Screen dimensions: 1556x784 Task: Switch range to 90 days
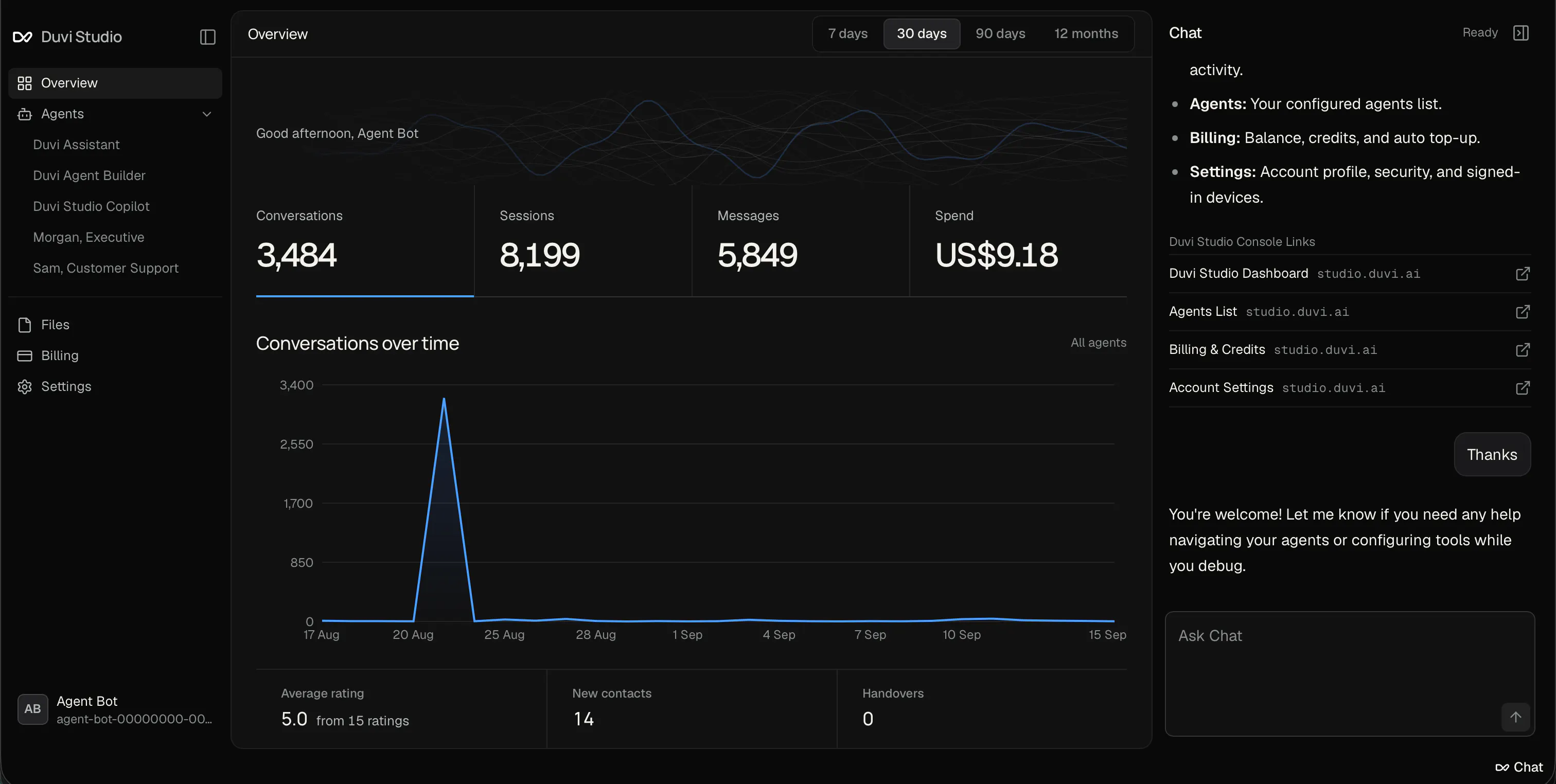click(x=1000, y=34)
